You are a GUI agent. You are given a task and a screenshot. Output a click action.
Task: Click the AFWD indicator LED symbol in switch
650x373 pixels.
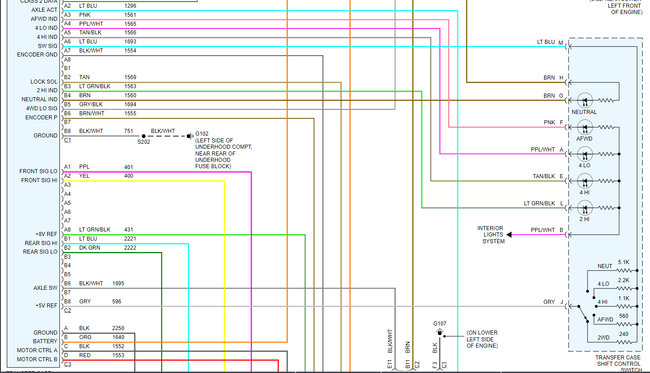point(585,127)
